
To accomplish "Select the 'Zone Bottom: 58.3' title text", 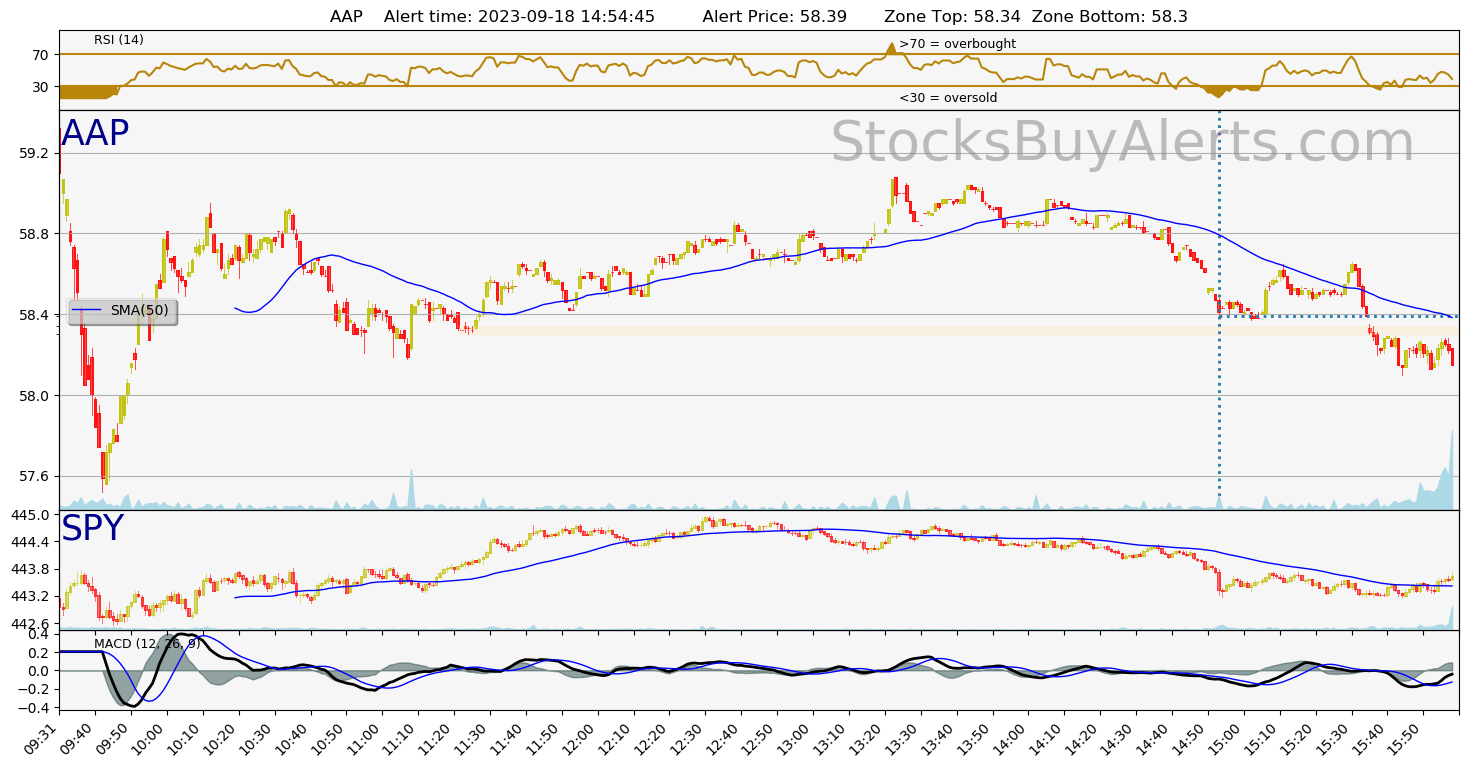I will [1110, 17].
